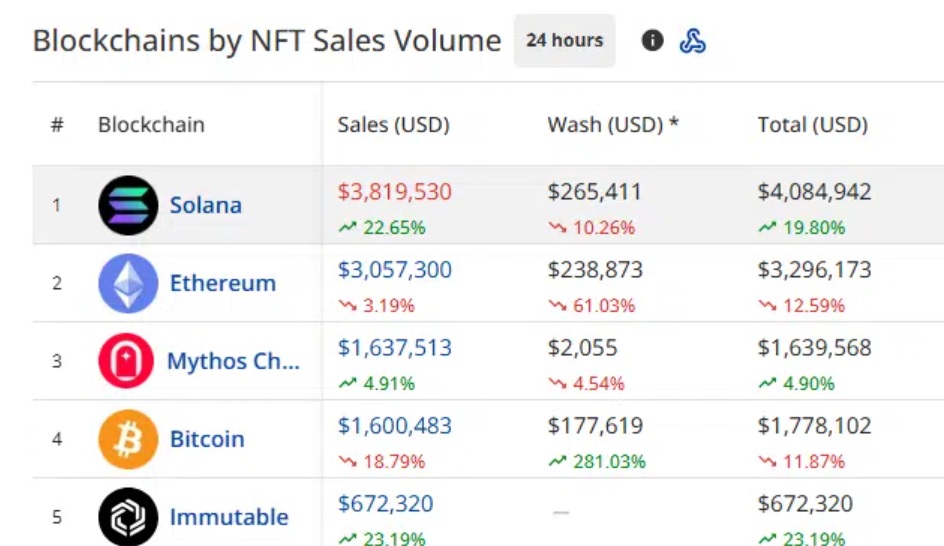Click Solana sales value $3,819,530
This screenshot has height=546, width=944.
tap(394, 191)
